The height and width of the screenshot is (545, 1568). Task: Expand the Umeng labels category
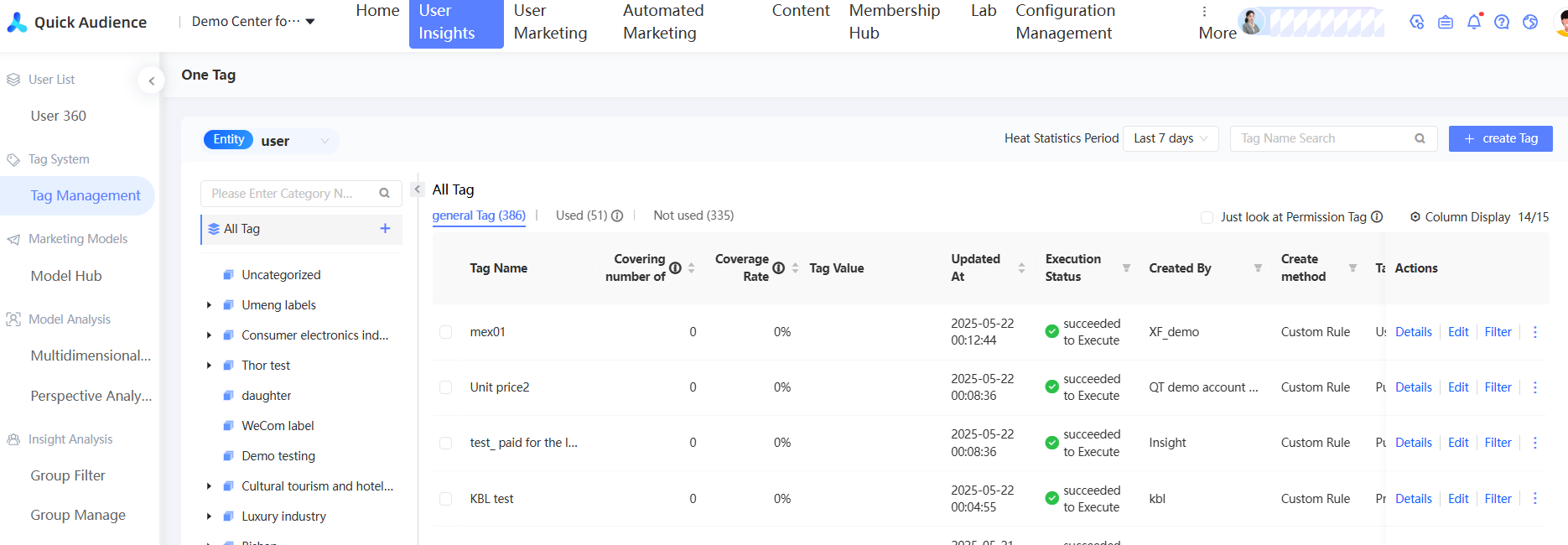point(209,305)
